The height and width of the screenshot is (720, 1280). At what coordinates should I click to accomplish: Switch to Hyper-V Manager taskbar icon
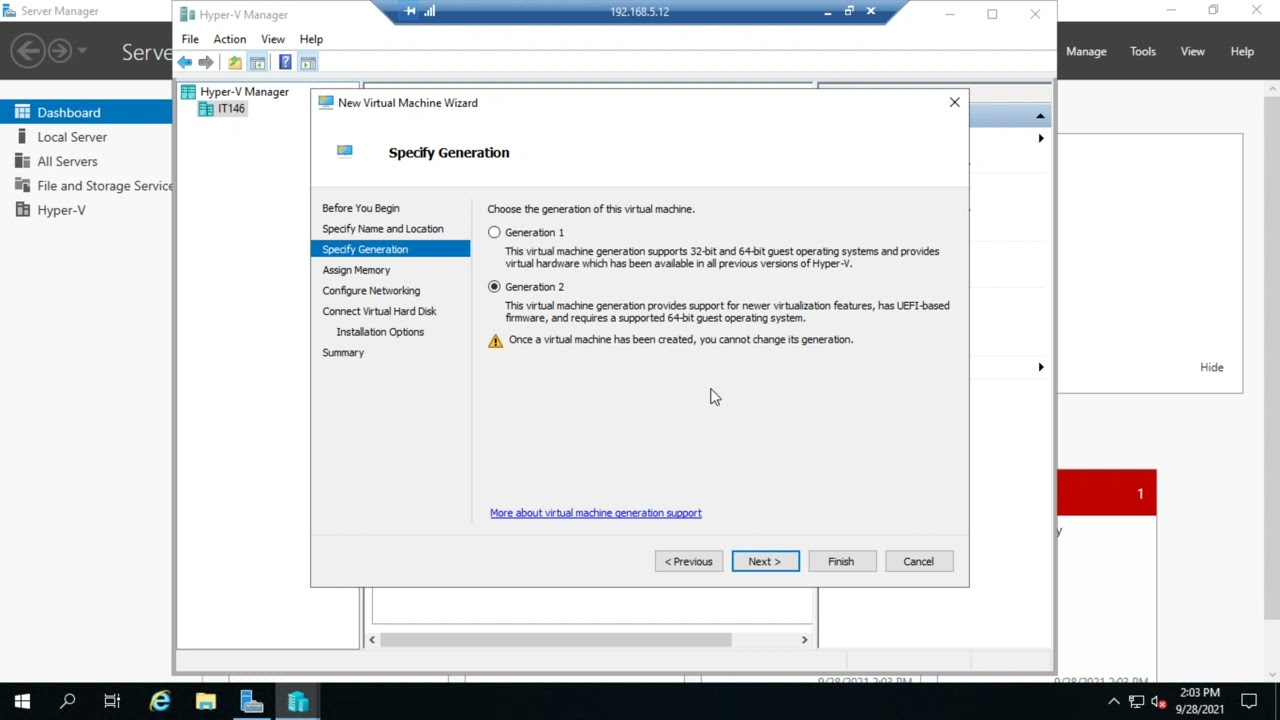[x=298, y=702]
